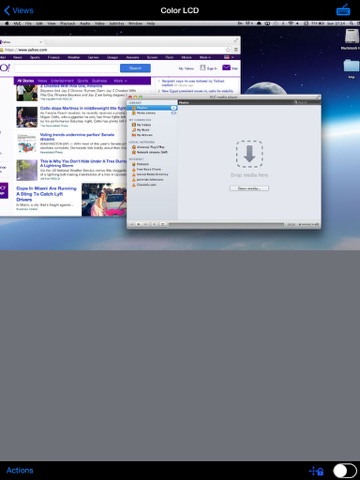
Task: Go back to Views
Action: click(19, 10)
